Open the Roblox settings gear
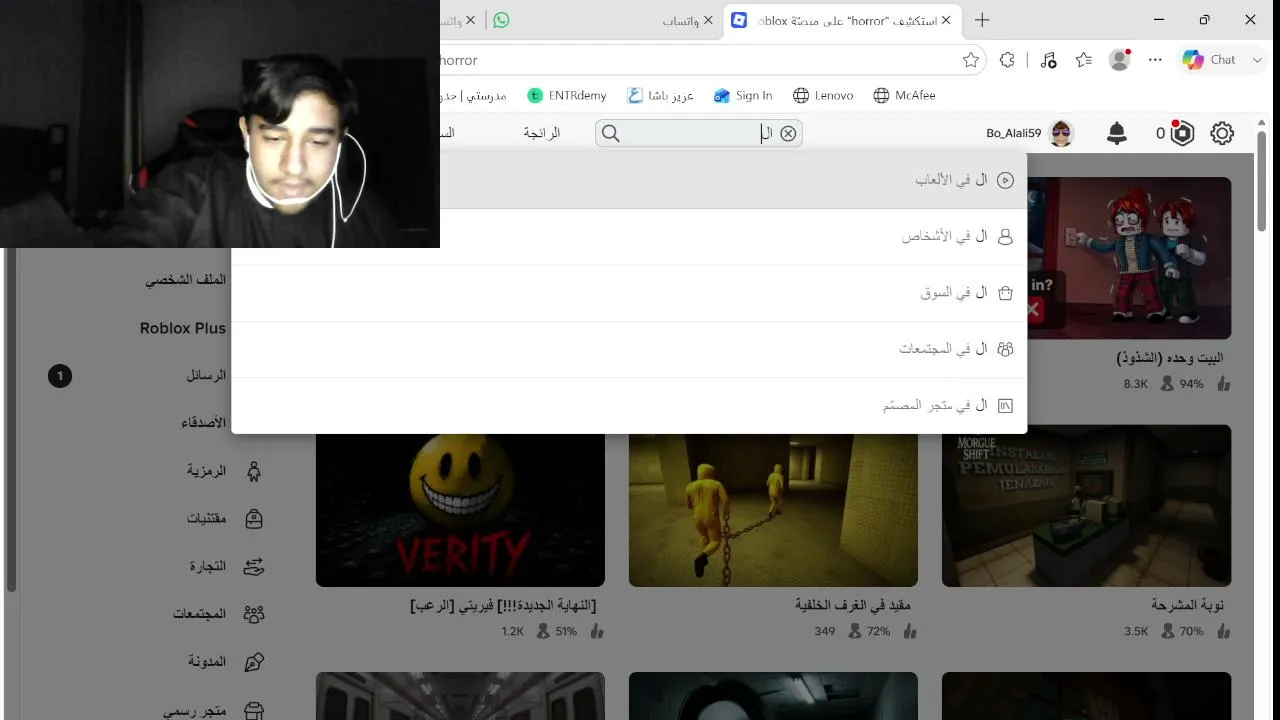 [x=1222, y=133]
